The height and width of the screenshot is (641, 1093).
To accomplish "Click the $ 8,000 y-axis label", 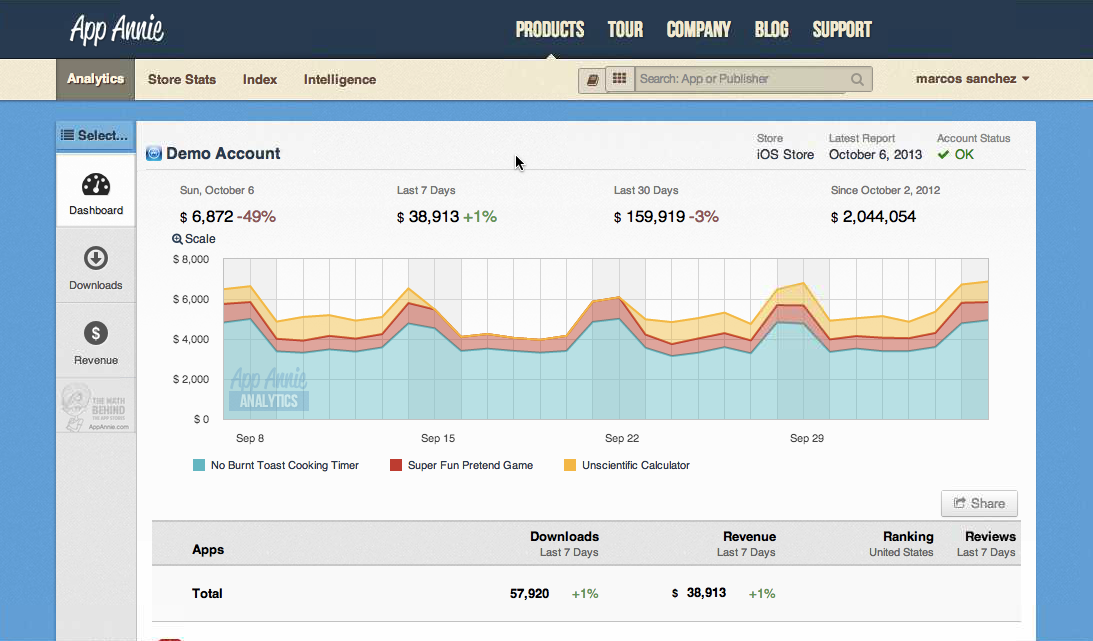I will pyautogui.click(x=191, y=259).
